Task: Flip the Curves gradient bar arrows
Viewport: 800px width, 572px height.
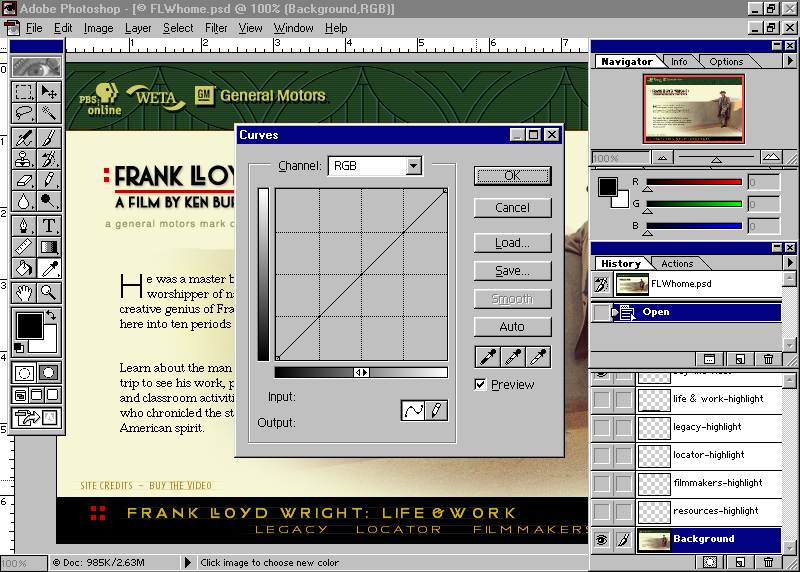Action: point(361,372)
